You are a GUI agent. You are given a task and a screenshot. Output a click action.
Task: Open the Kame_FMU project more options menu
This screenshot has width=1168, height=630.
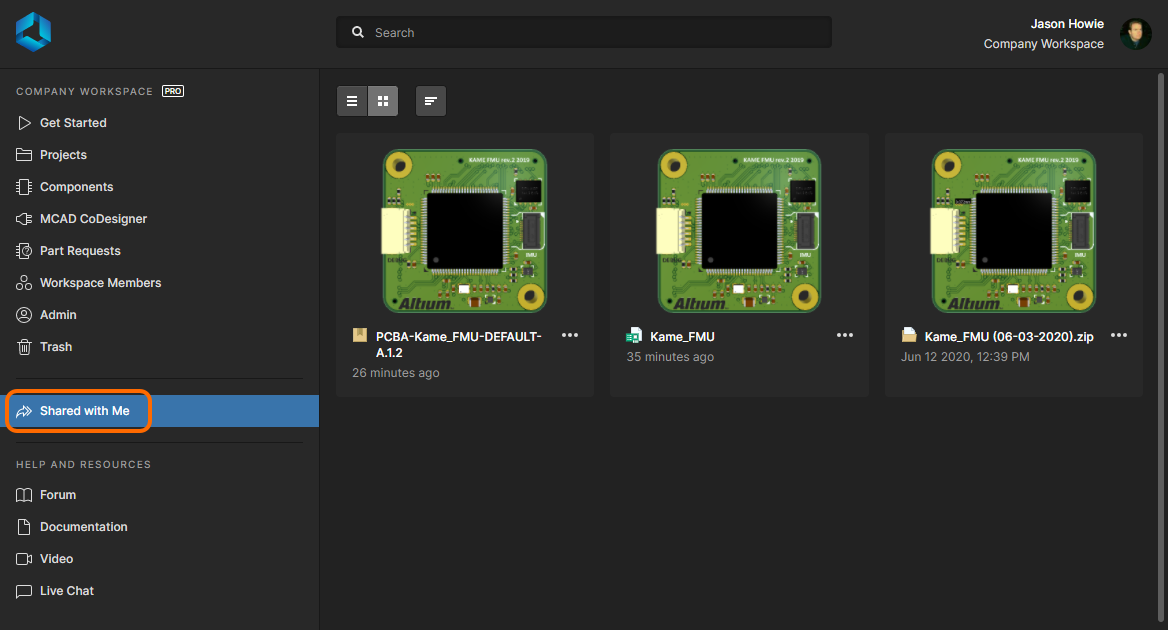845,336
